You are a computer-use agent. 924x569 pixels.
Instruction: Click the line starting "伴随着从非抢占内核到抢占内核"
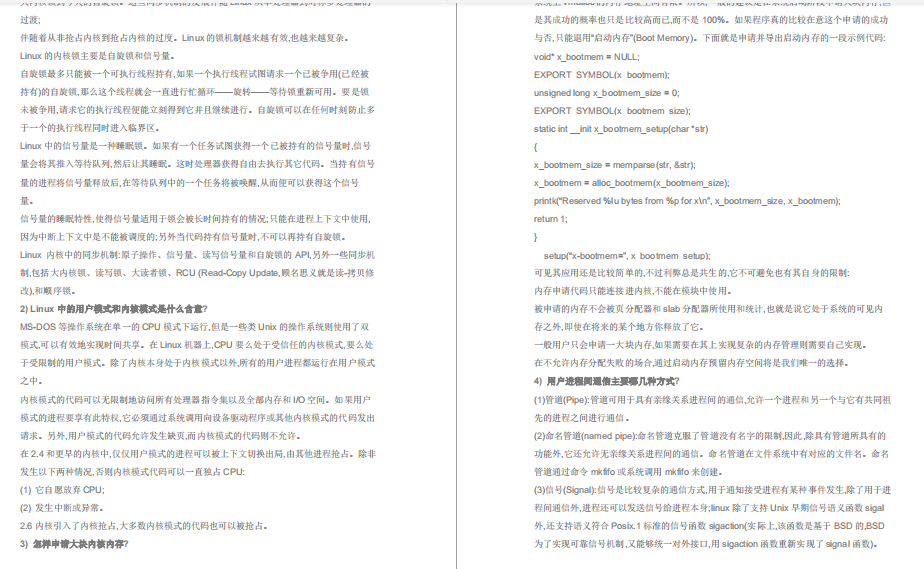click(x=184, y=38)
